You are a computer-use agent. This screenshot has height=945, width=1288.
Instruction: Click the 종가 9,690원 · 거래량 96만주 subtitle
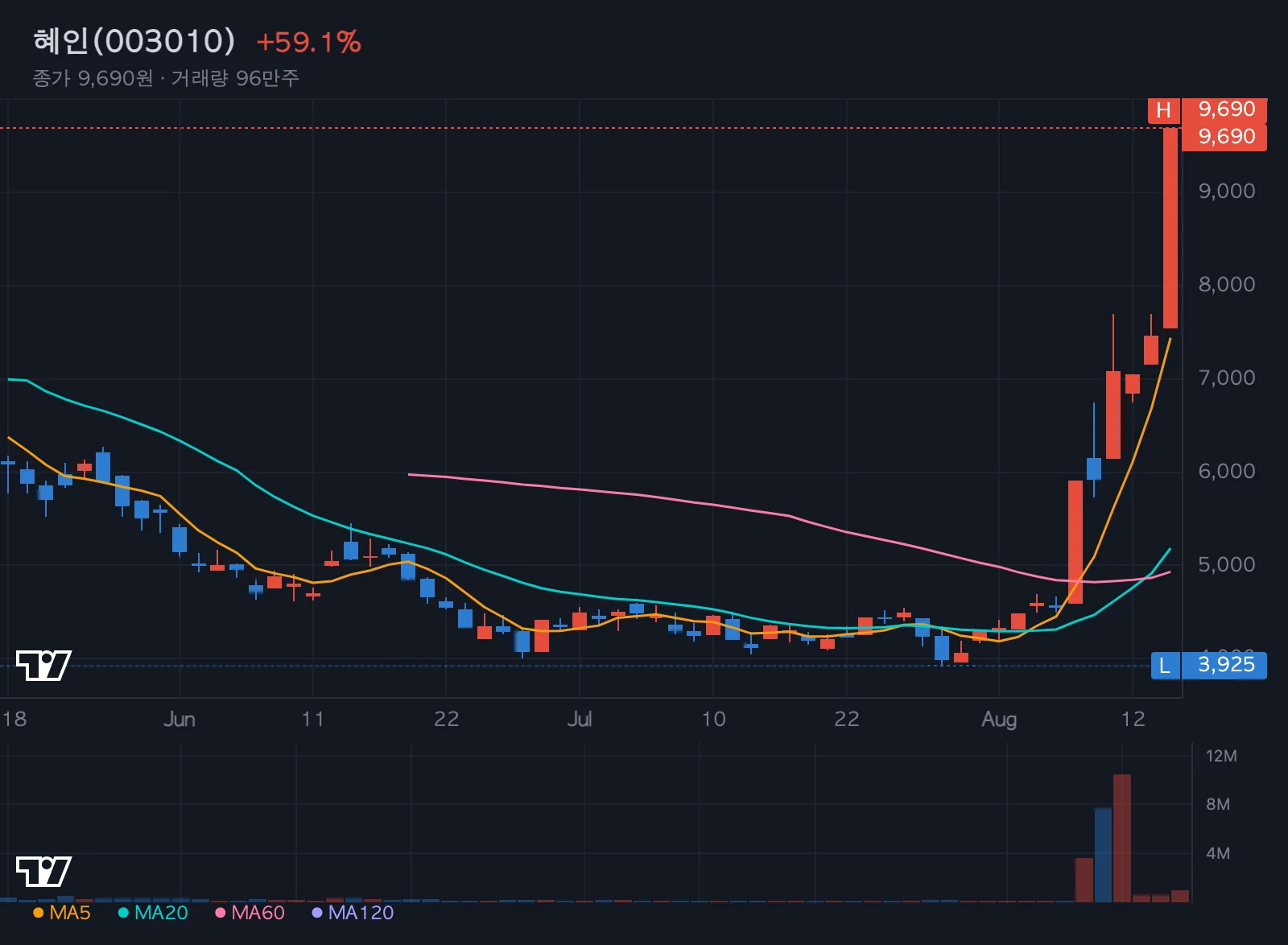coord(166,78)
